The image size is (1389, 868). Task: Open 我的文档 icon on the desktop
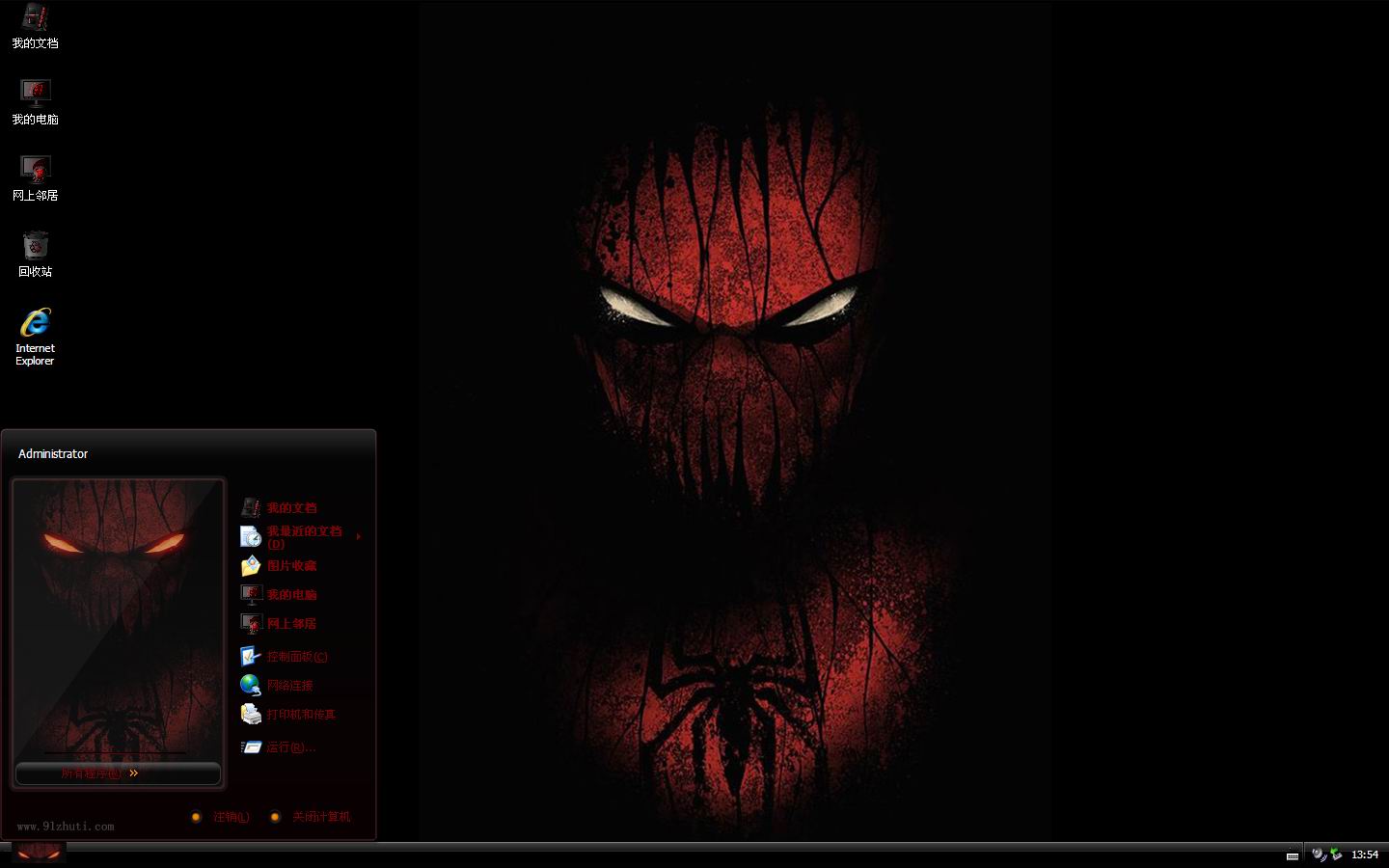coord(35,26)
